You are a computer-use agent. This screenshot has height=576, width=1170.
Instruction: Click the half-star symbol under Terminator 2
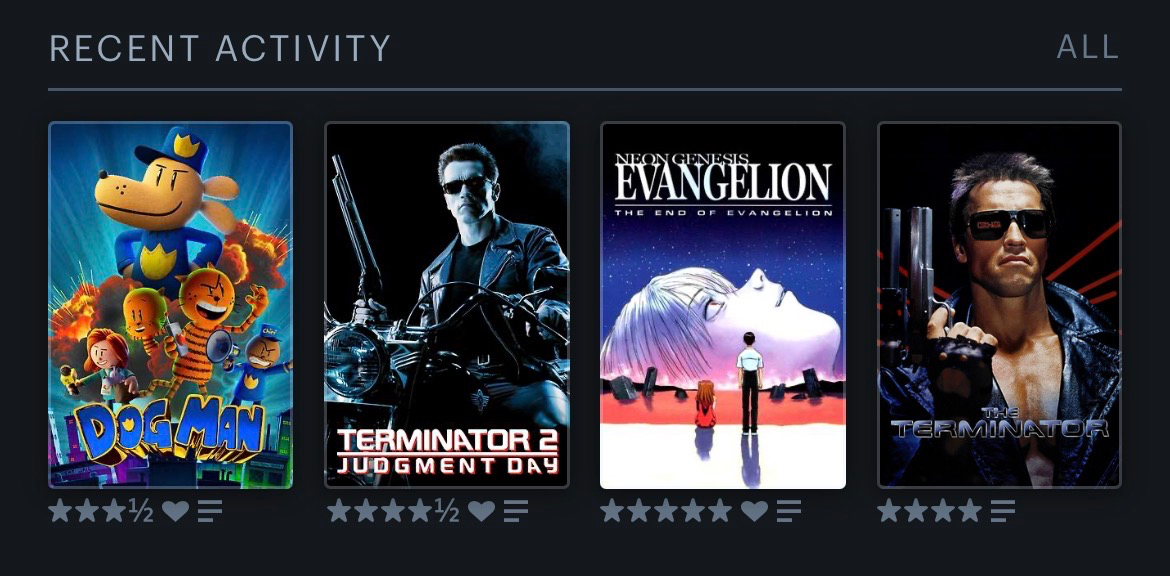pyautogui.click(x=447, y=511)
